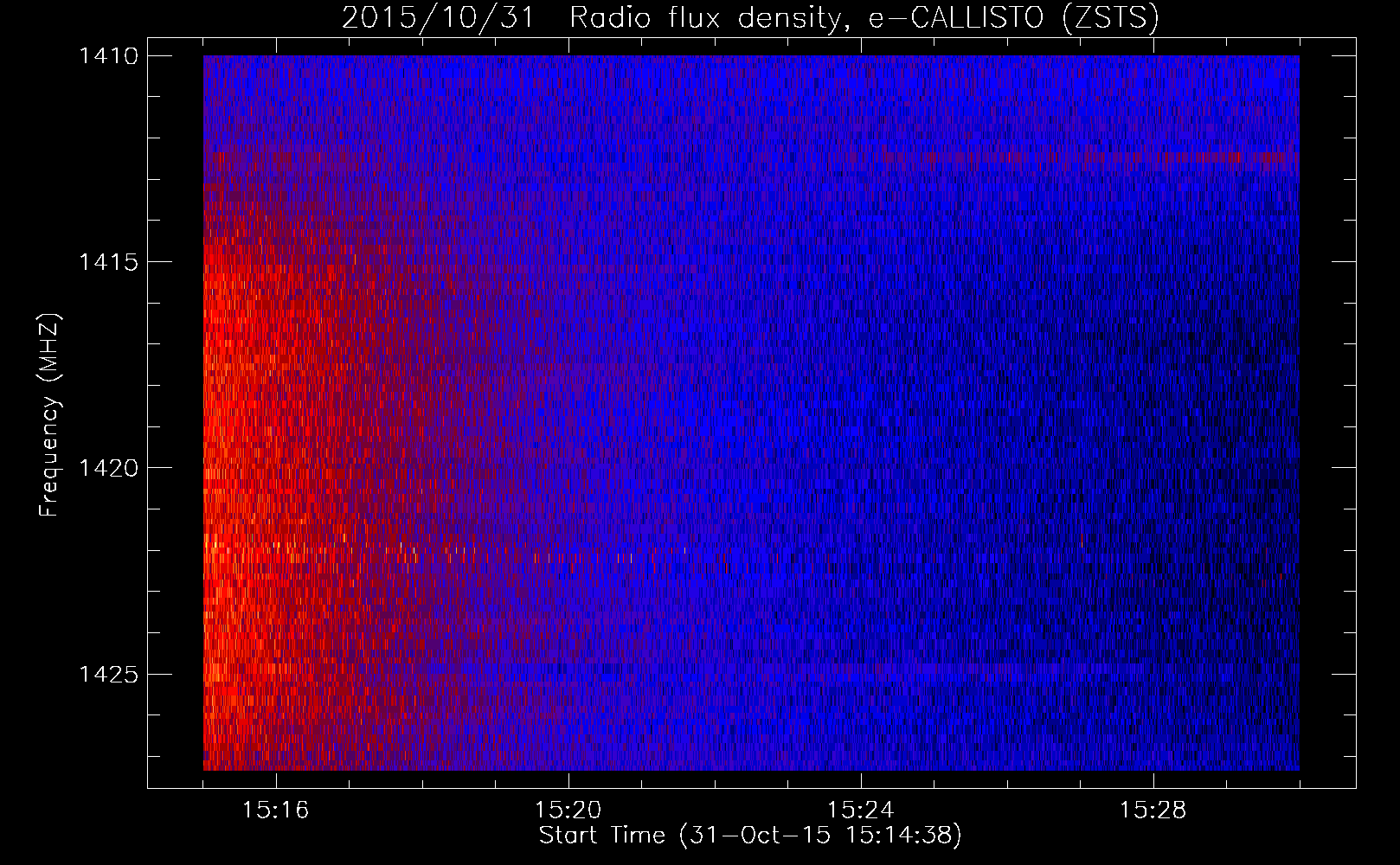Click the 15:24 time tick label
This screenshot has width=1400, height=865.
pos(861,811)
